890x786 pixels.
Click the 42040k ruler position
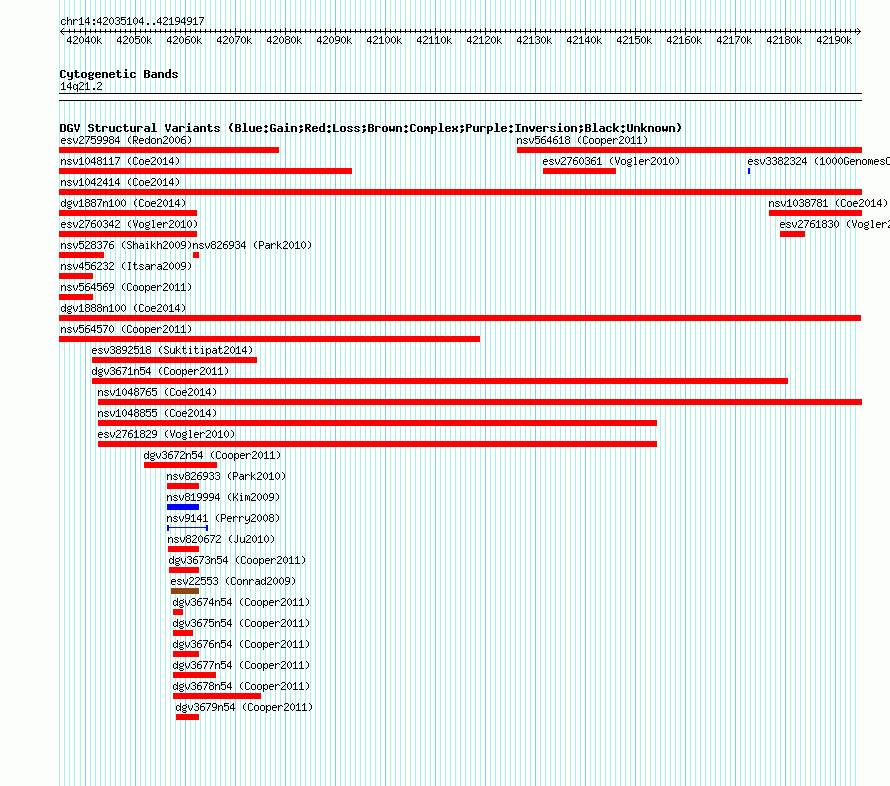point(84,40)
